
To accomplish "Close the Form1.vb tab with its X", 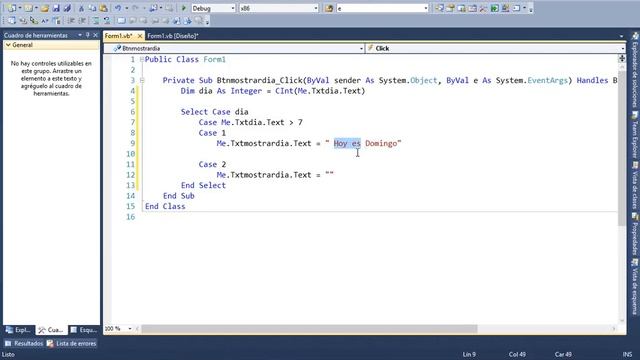I will pyautogui.click(x=140, y=36).
